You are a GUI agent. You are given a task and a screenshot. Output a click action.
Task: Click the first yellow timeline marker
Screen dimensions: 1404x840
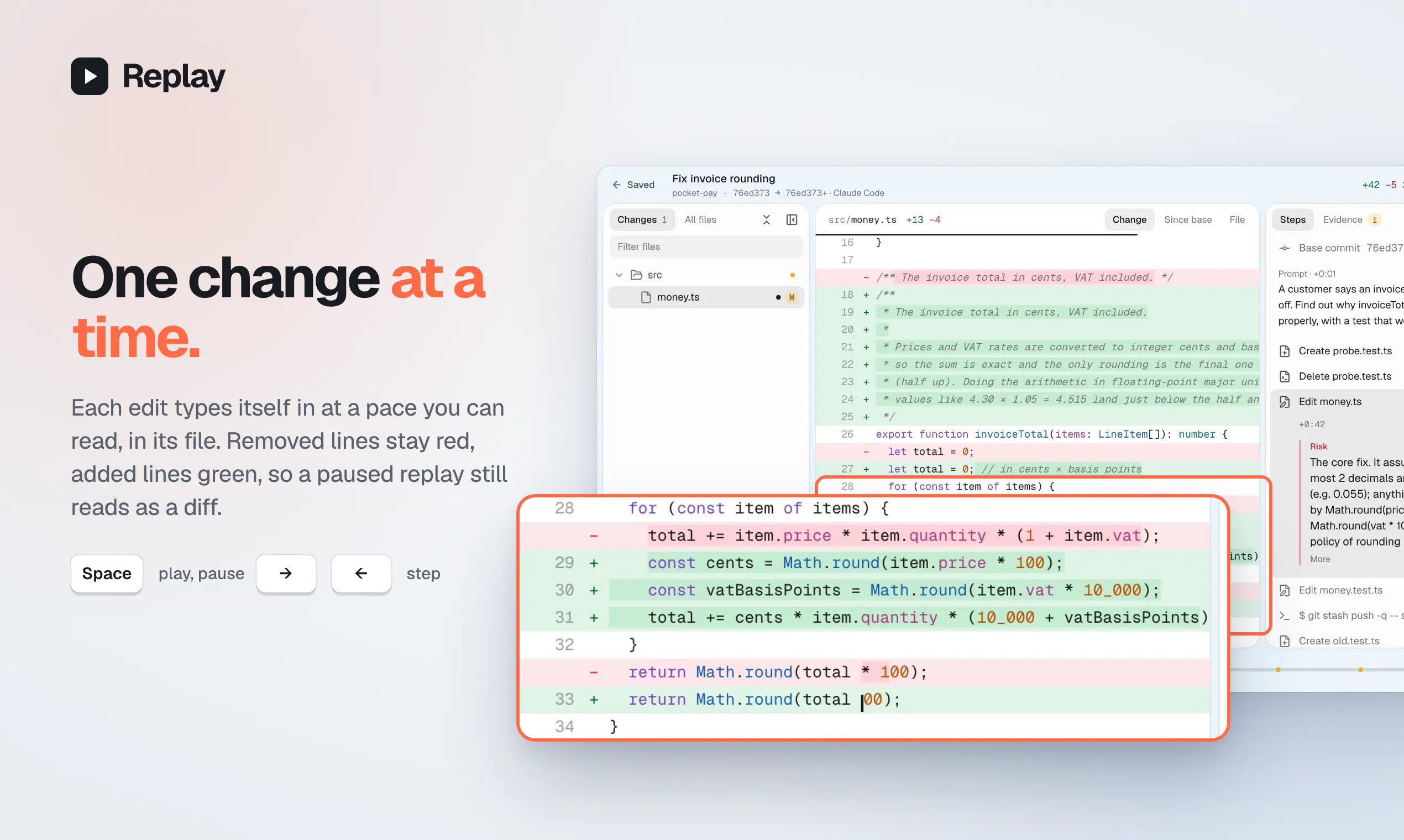[1279, 670]
